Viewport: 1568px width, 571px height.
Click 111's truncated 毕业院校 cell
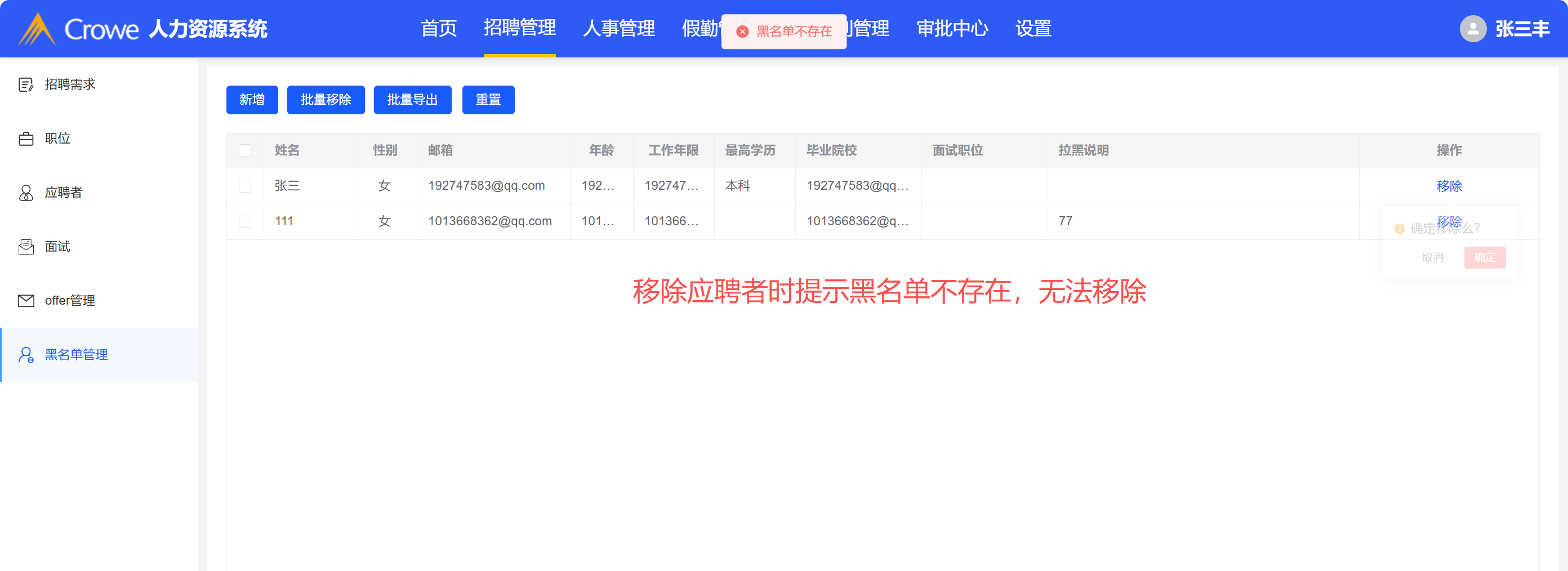[x=858, y=221]
